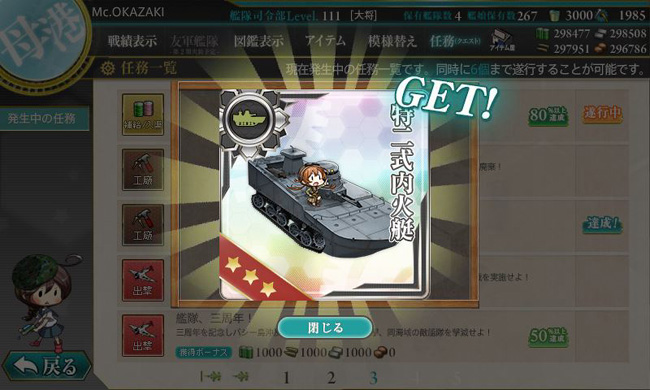Go to quest page 1
This screenshot has width=650, height=390.
286,378
